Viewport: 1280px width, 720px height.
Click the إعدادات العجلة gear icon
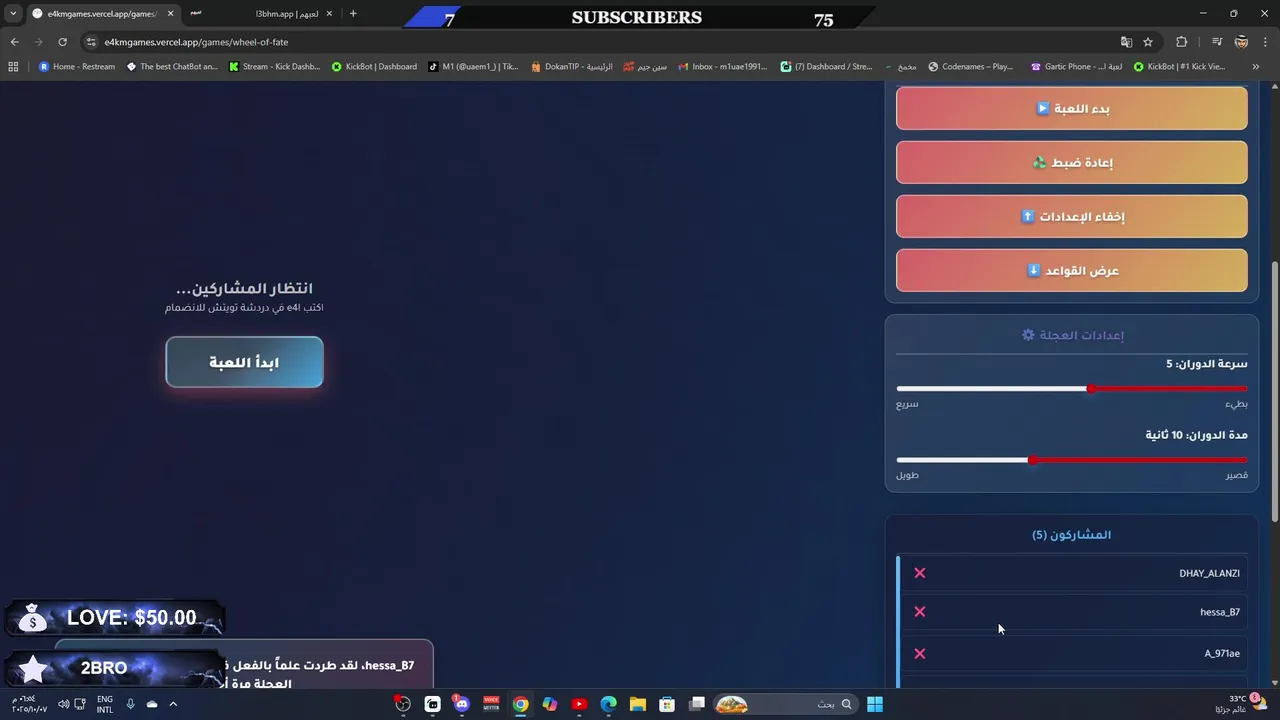[x=1028, y=335]
